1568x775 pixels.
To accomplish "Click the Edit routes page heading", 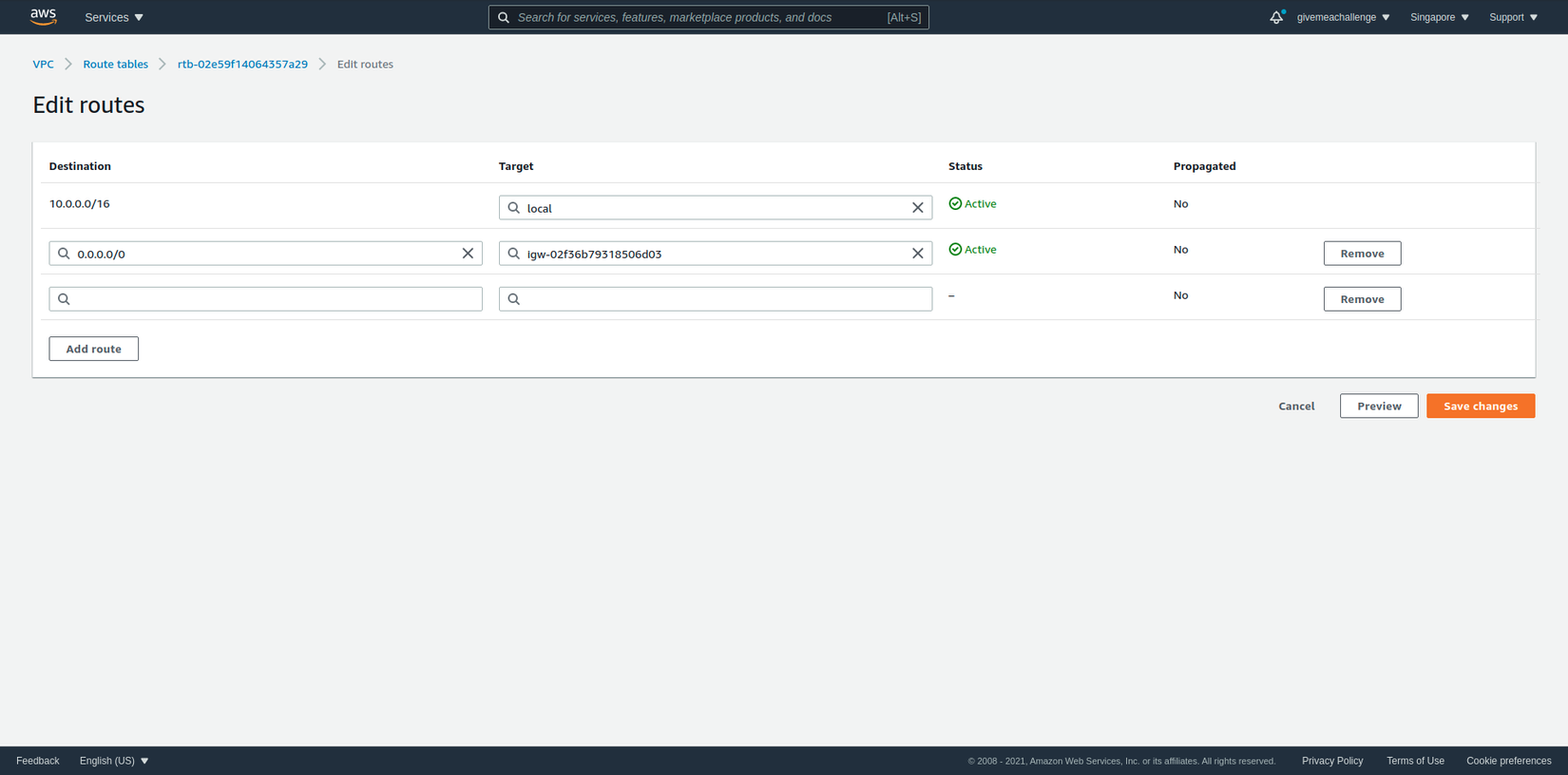I will (88, 104).
